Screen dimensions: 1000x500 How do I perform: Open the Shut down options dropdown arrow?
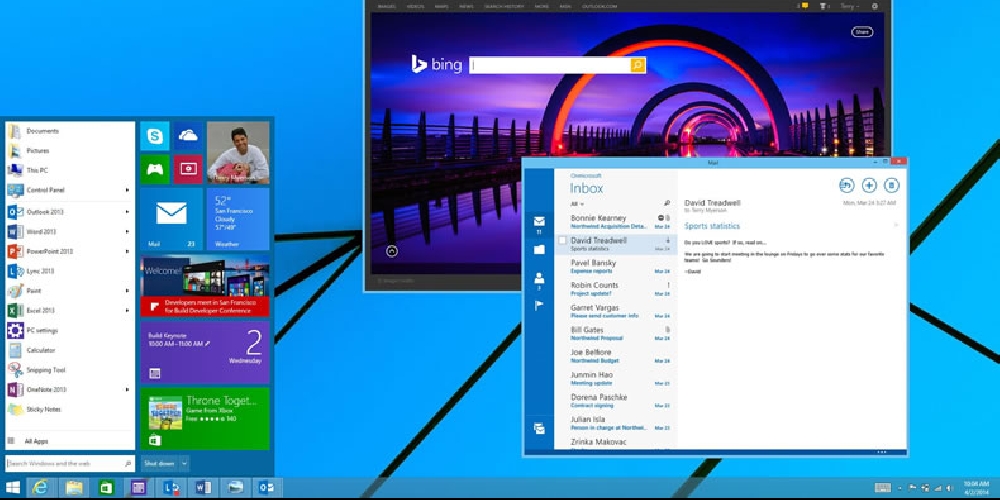point(184,464)
